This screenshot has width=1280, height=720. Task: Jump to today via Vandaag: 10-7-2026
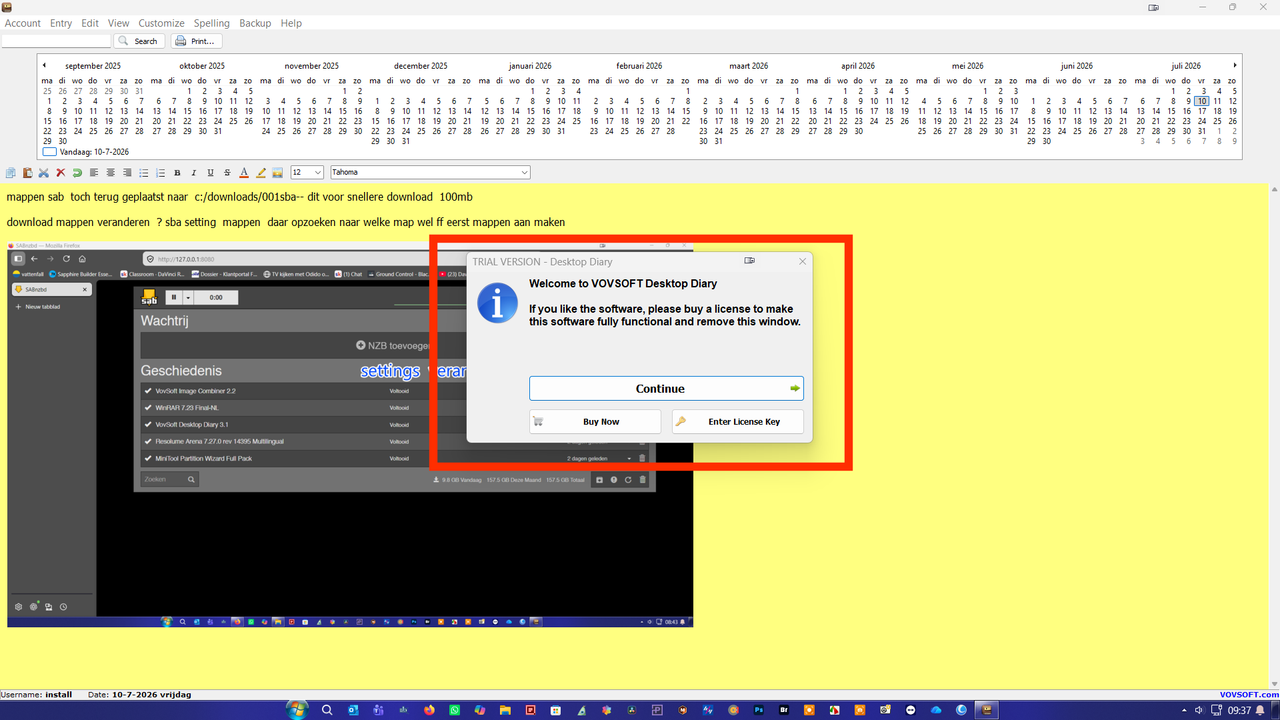point(86,152)
